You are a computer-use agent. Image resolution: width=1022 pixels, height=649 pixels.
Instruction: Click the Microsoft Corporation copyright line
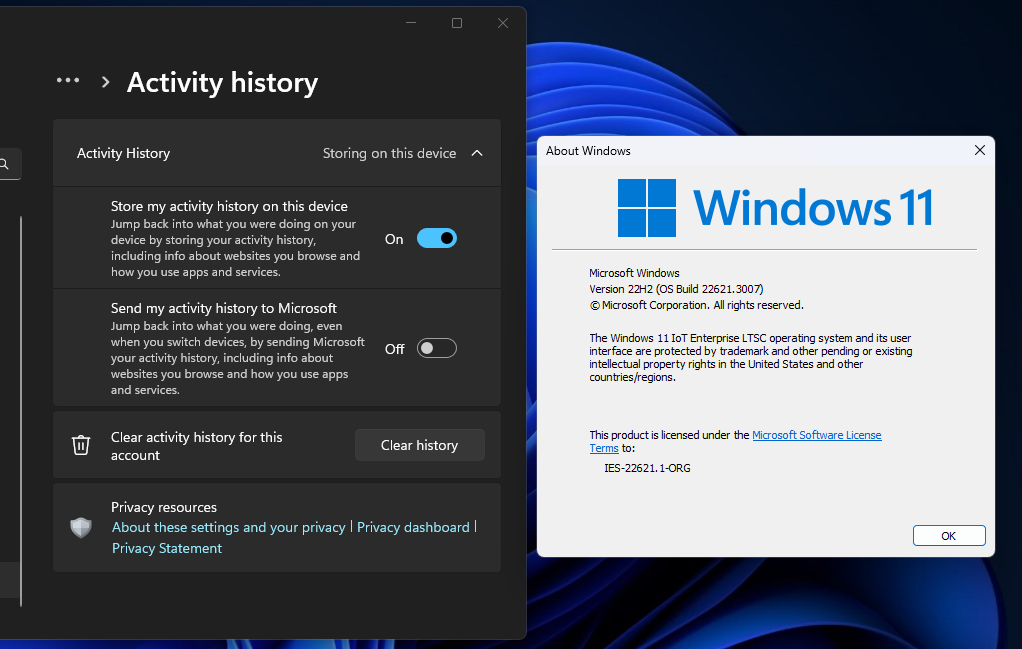[x=696, y=305]
